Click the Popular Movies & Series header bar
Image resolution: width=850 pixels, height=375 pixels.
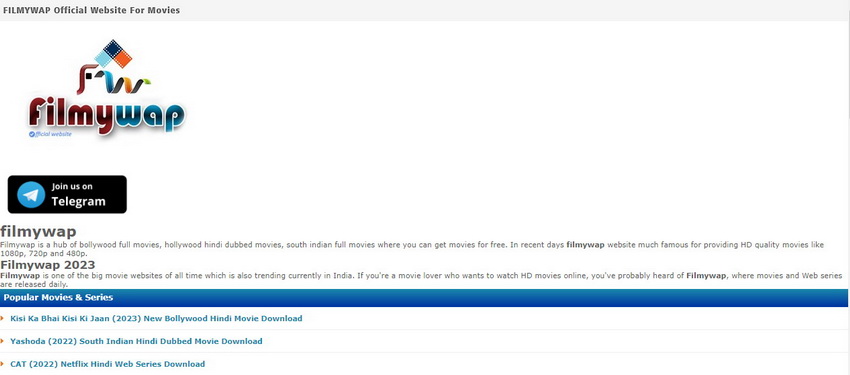click(x=424, y=298)
